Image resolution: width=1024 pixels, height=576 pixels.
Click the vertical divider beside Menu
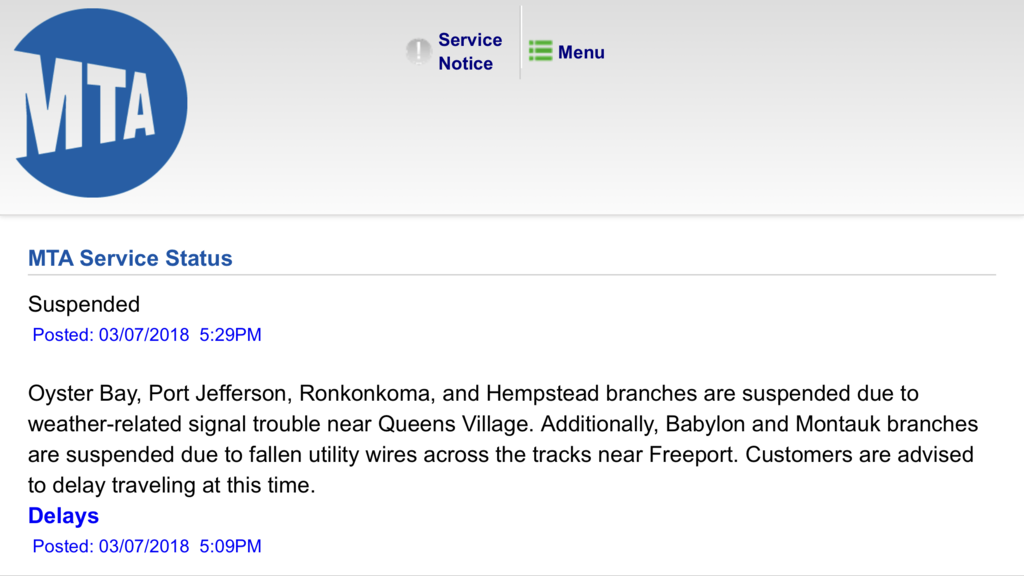pyautogui.click(x=521, y=43)
